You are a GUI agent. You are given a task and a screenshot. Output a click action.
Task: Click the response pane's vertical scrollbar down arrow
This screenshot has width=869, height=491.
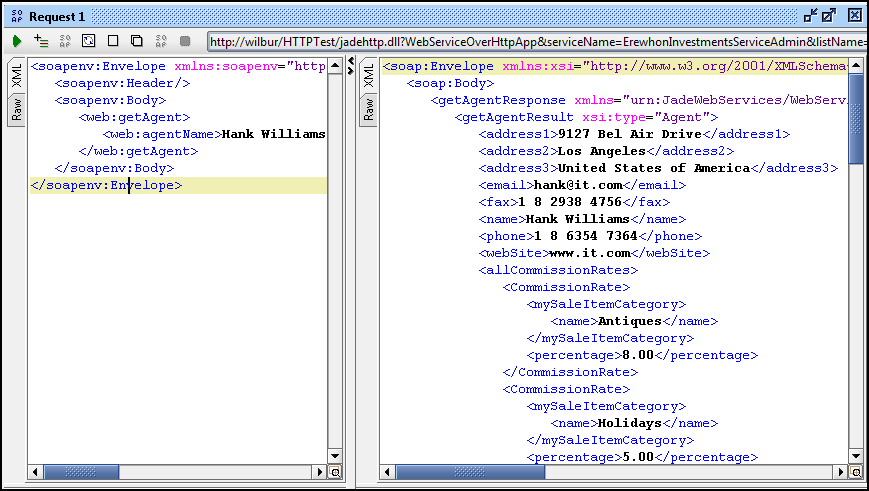856,456
